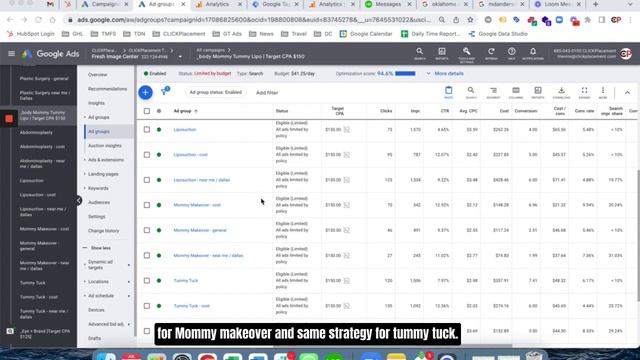This screenshot has height=360, width=640.
Task: Click Show less in page menu
Action: [100, 248]
